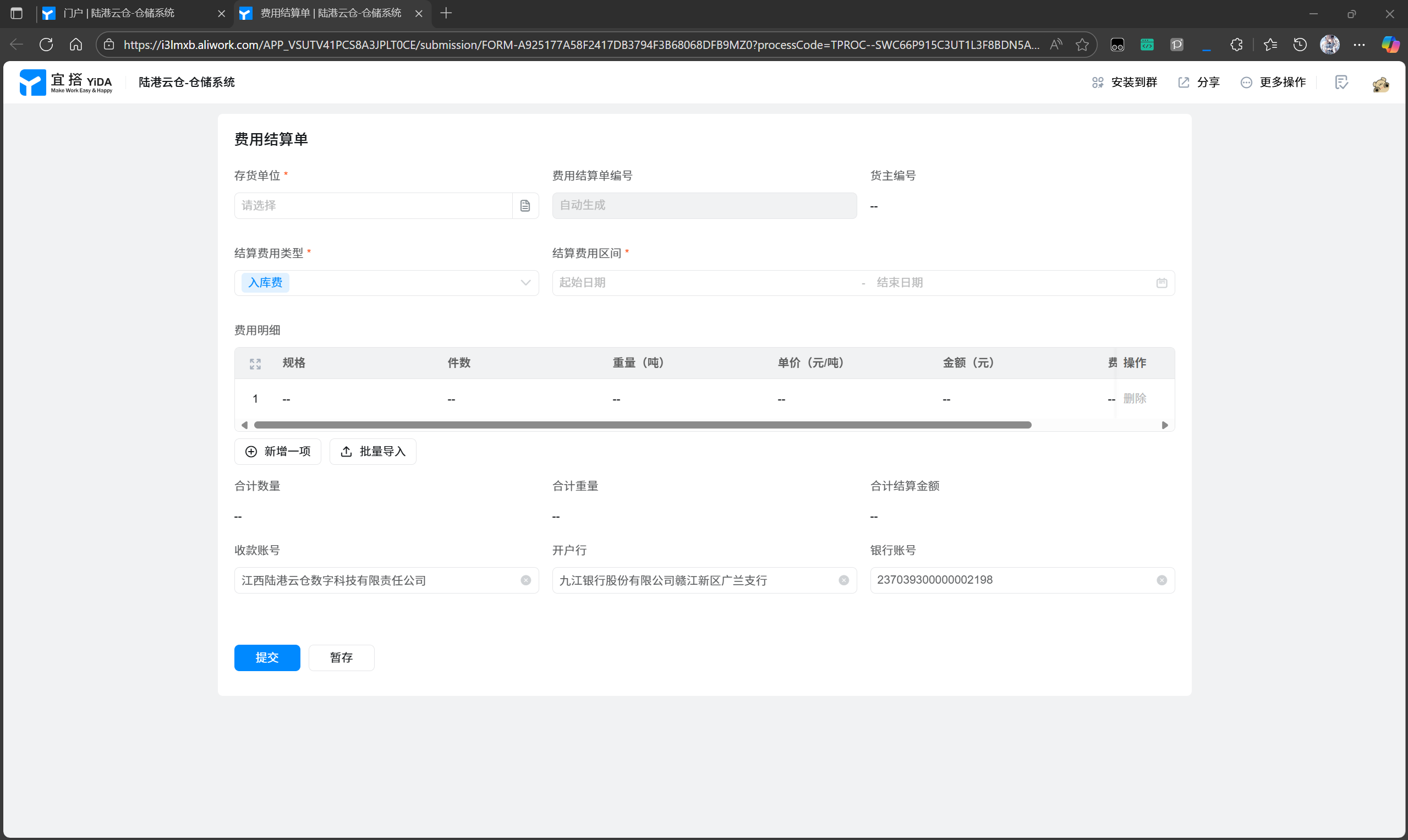Screen dimensions: 1408x840
Task: Click 批量导入 button
Action: 372,452
